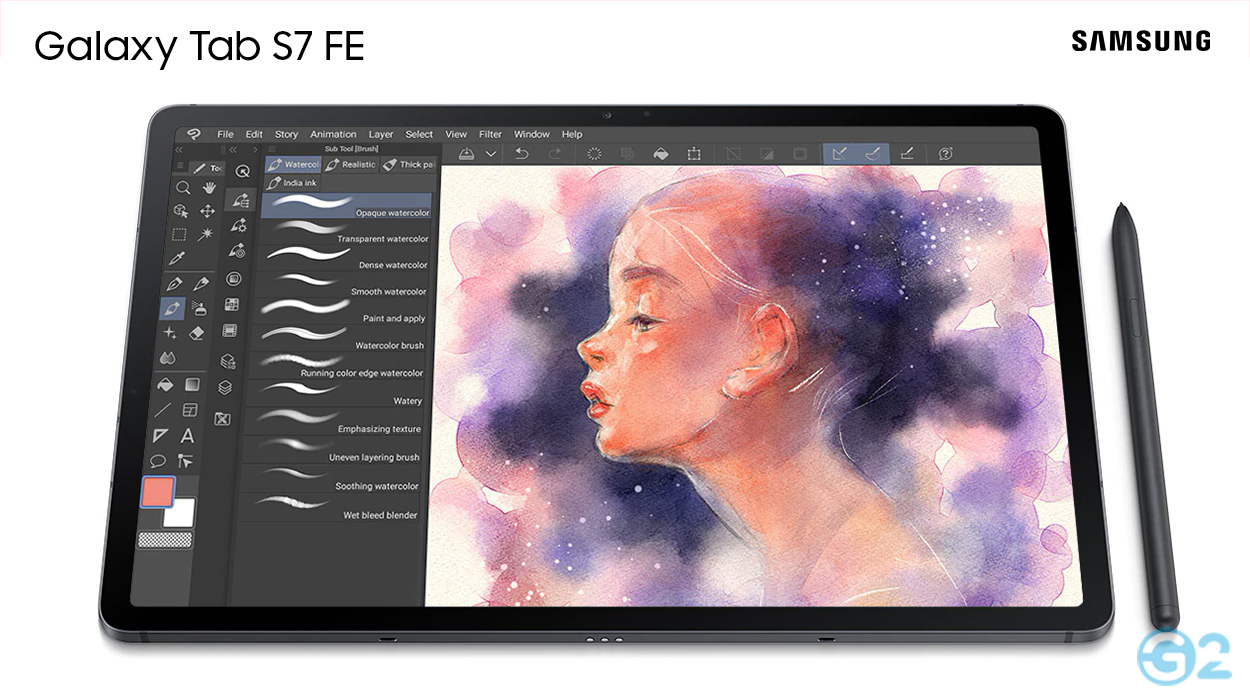Viewport: 1250px width, 695px height.
Task: Toggle snap to ruler in the command bar
Action: coord(840,153)
